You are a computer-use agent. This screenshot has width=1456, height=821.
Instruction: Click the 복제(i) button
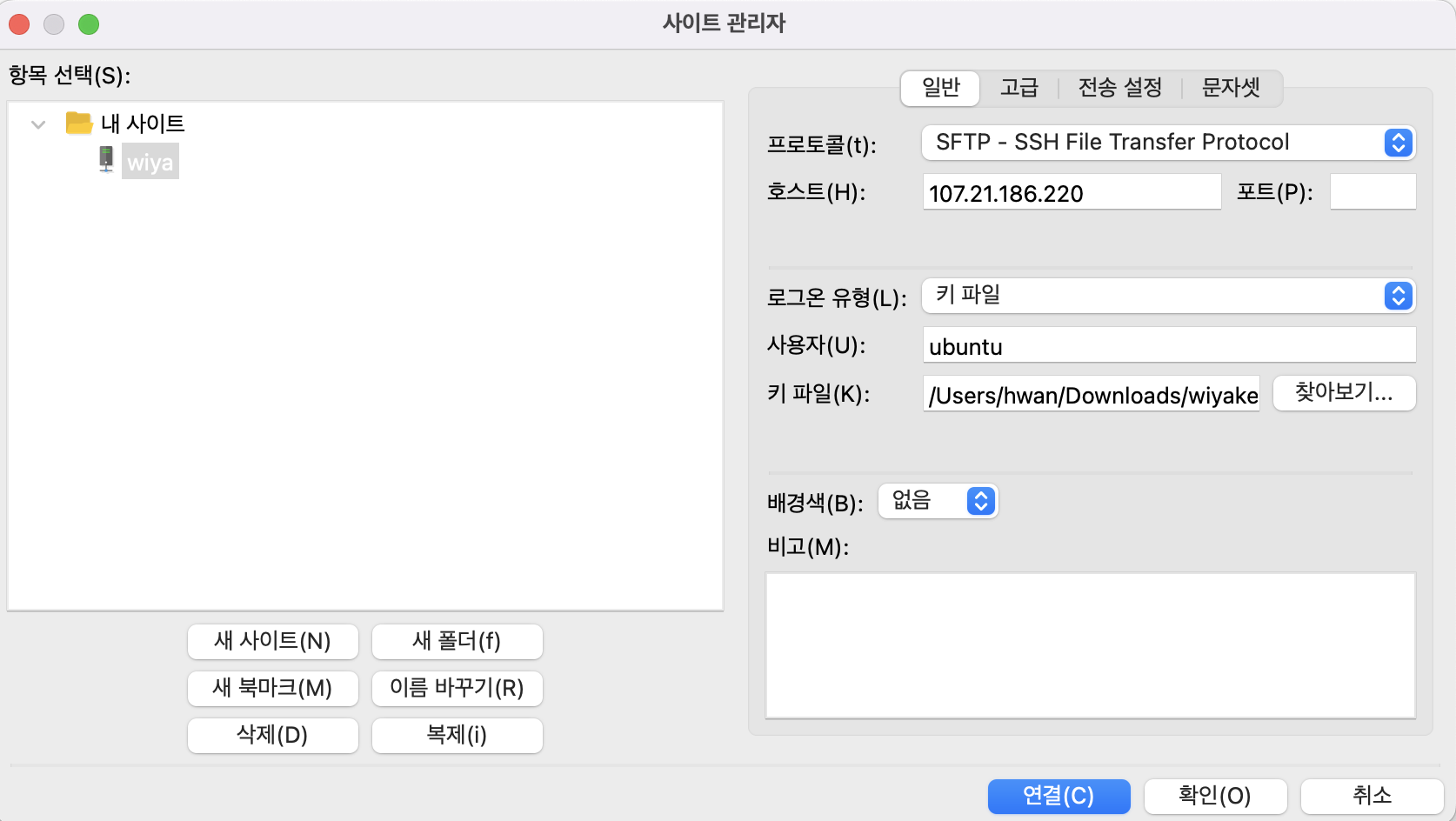click(x=458, y=736)
